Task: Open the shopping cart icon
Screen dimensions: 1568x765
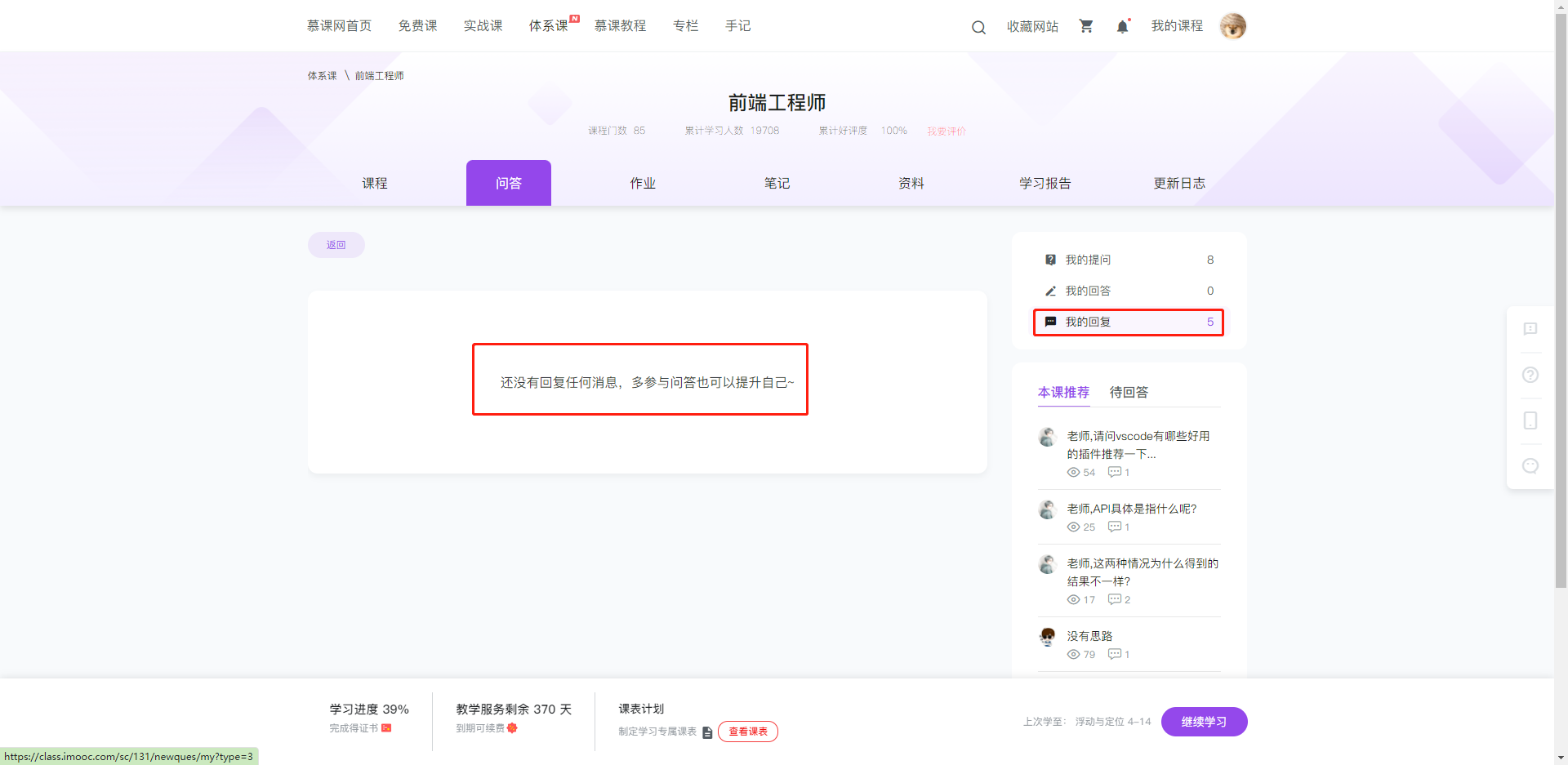Action: tap(1086, 26)
